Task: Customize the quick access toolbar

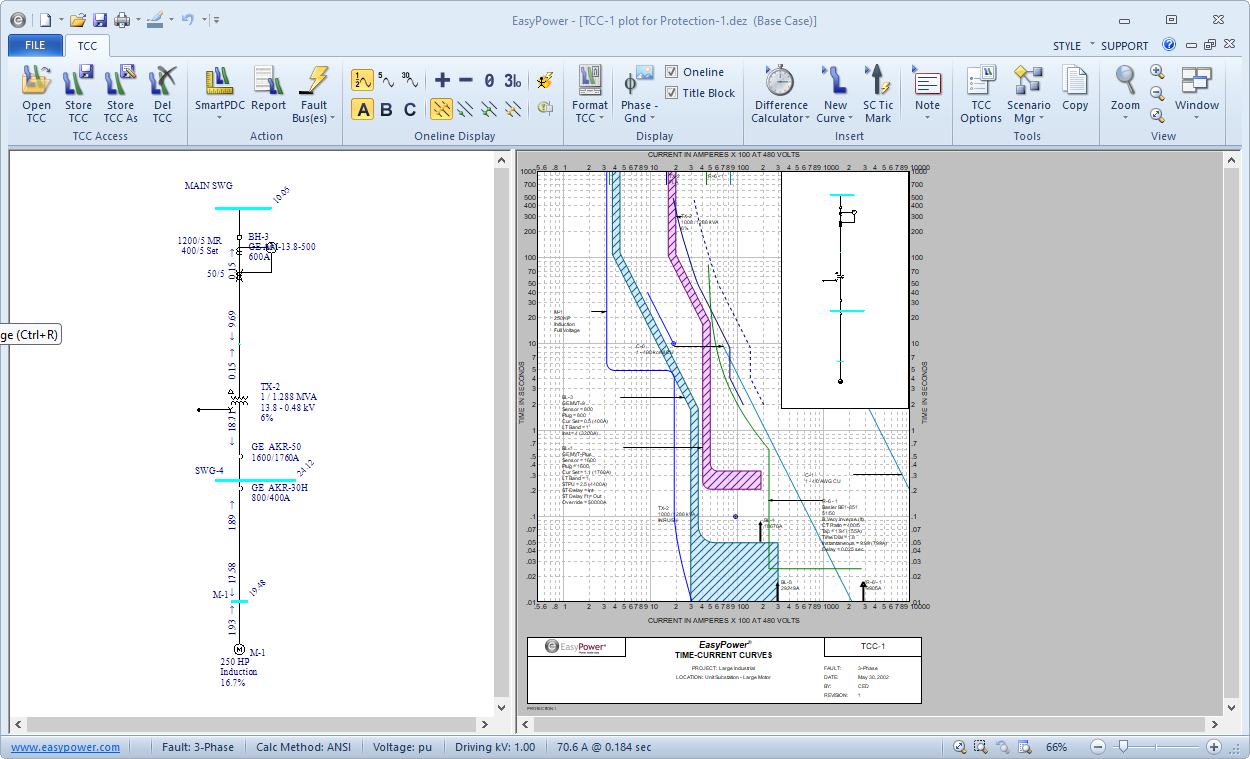Action: point(216,19)
